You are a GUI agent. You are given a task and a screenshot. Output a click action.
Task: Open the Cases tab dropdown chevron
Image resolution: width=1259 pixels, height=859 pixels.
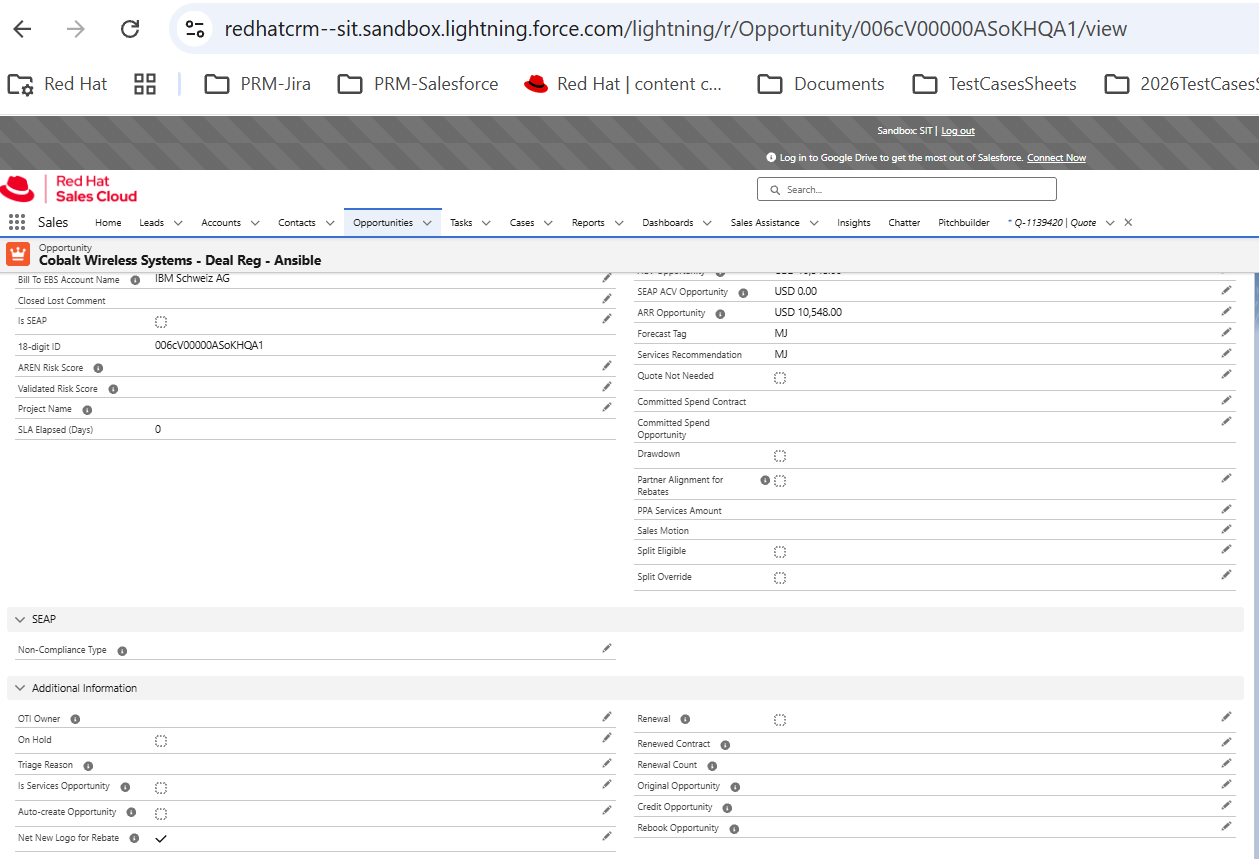[x=548, y=223]
